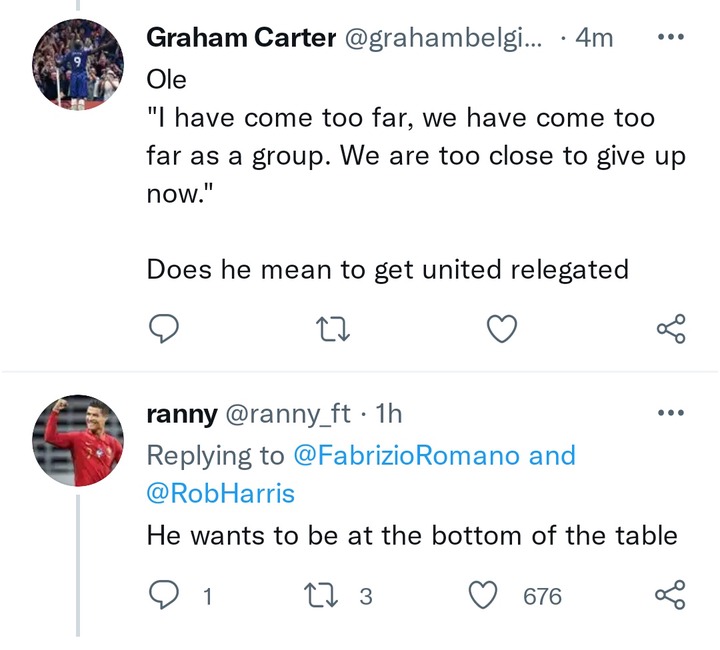Reply to ranny's tweet
Screen dimensions: 720x650
[163, 595]
